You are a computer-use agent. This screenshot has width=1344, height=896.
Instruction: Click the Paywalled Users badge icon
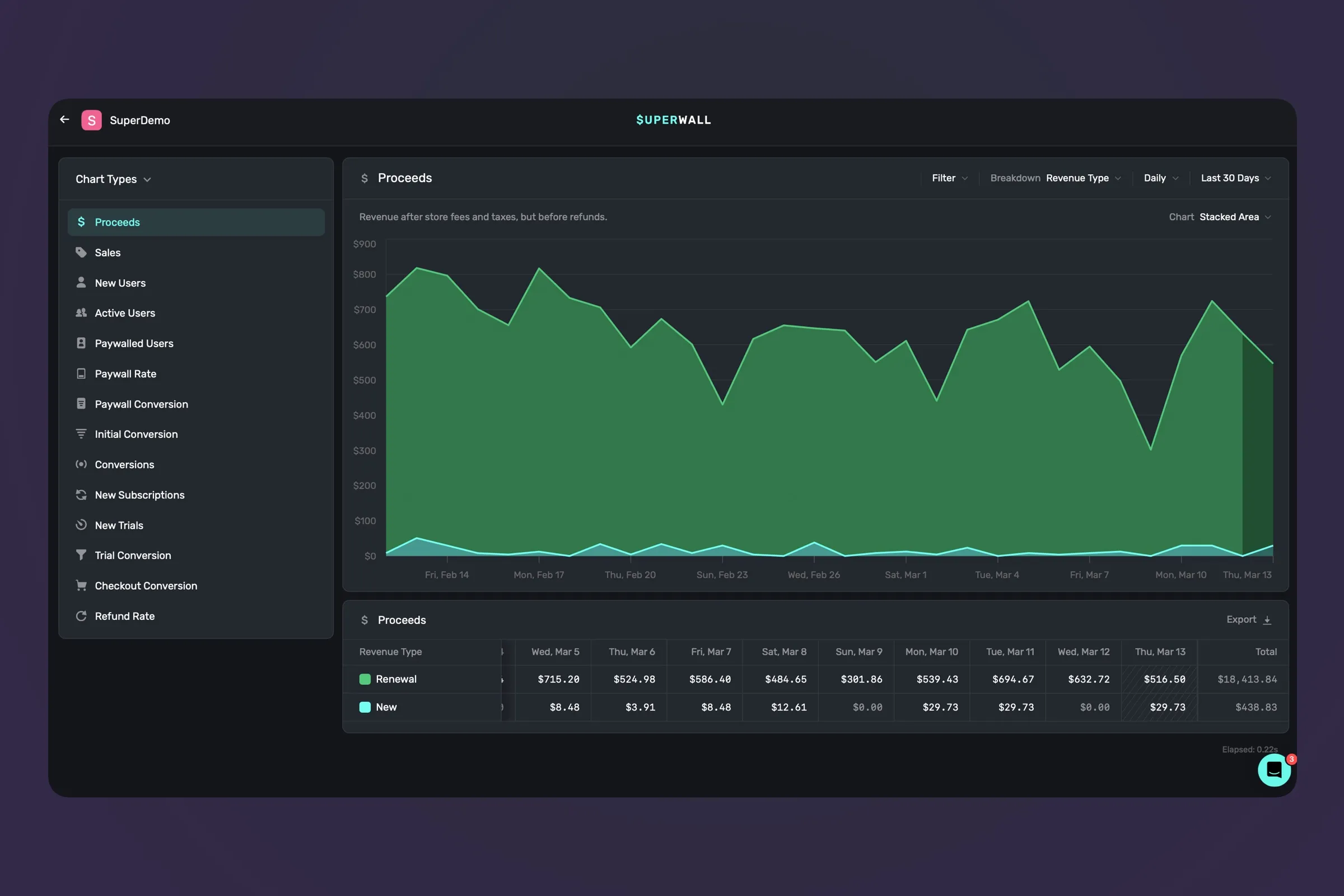tap(81, 343)
